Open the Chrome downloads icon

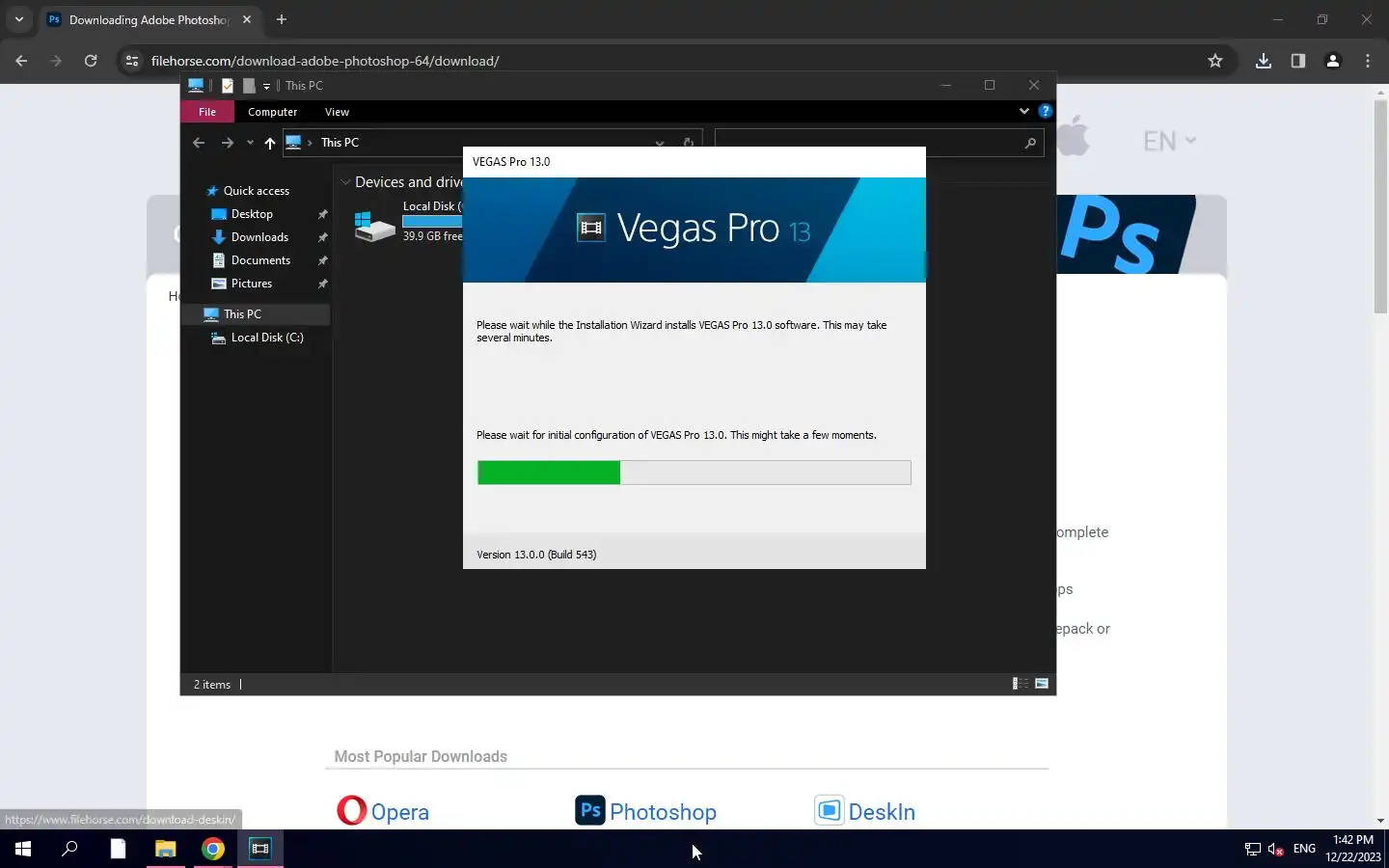(x=1264, y=61)
